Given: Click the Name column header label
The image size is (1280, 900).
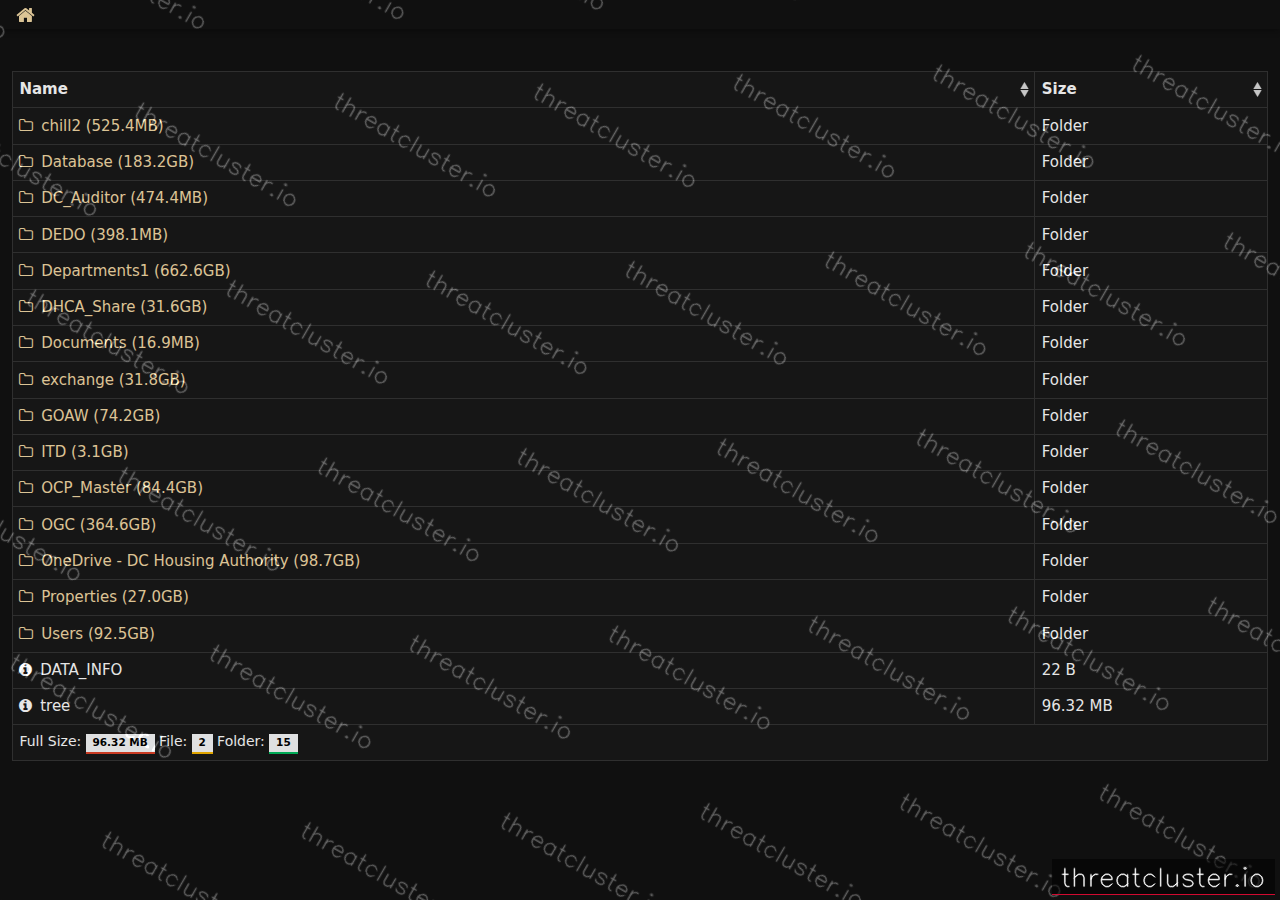Looking at the screenshot, I should (44, 89).
